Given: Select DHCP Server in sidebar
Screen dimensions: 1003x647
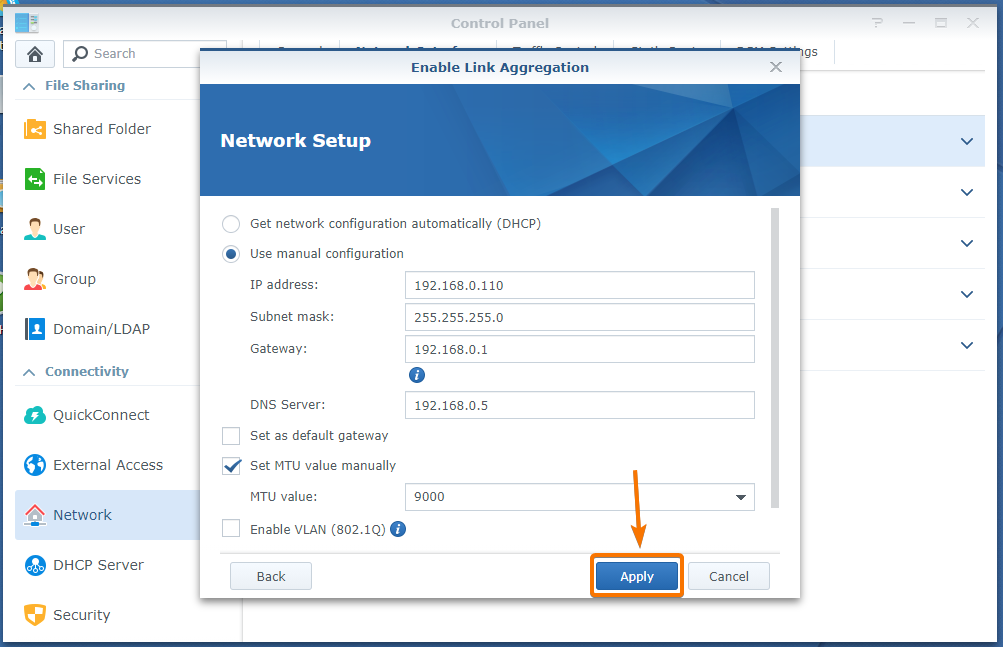Looking at the screenshot, I should click(x=107, y=565).
